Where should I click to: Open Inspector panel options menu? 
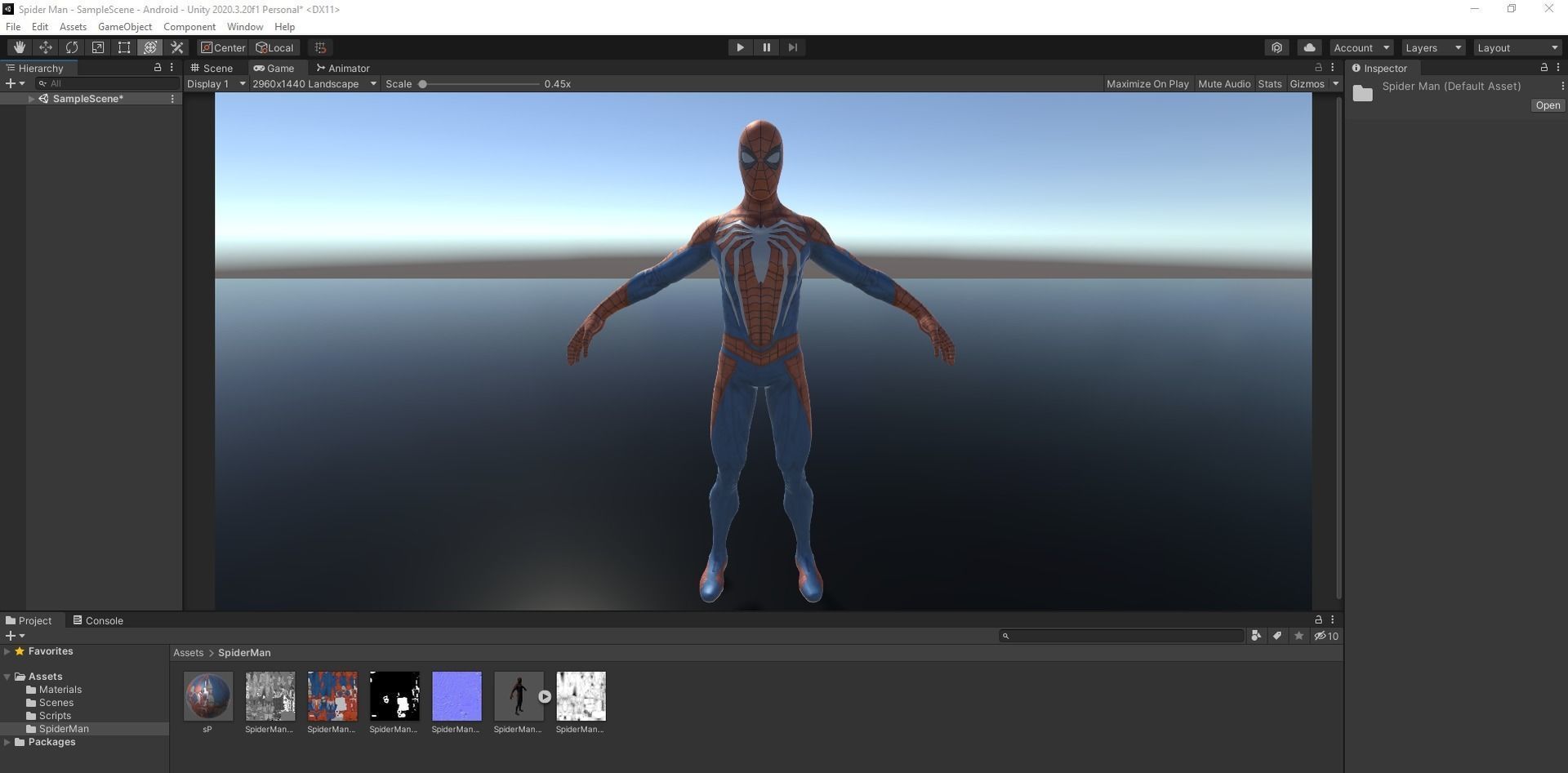coord(1558,68)
